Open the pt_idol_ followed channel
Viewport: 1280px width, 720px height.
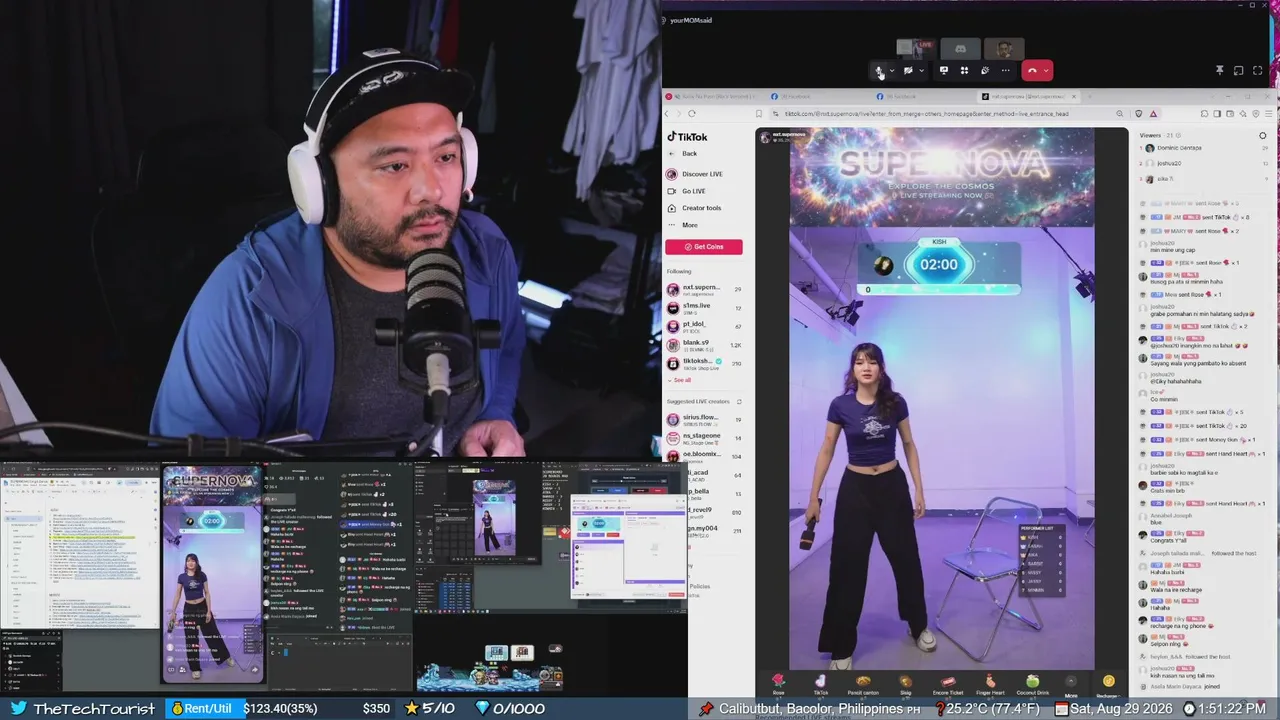[704, 327]
